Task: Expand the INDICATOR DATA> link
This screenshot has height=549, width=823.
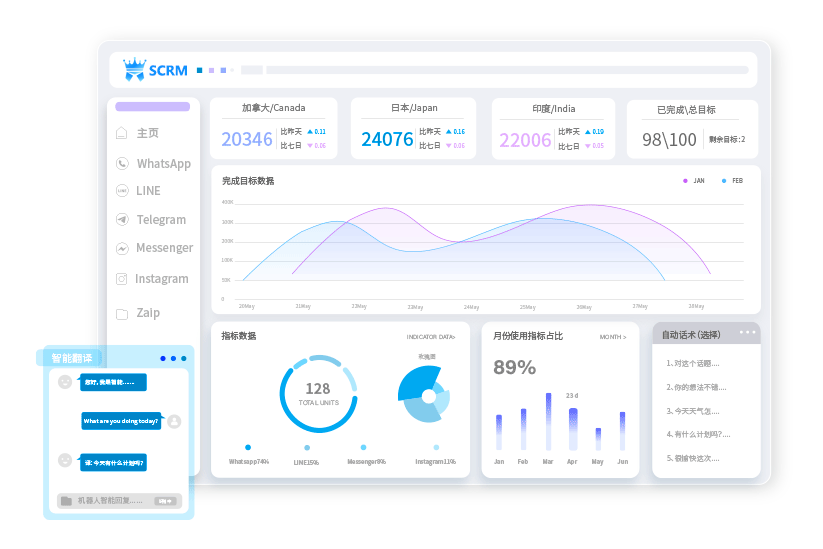Action: [x=430, y=337]
